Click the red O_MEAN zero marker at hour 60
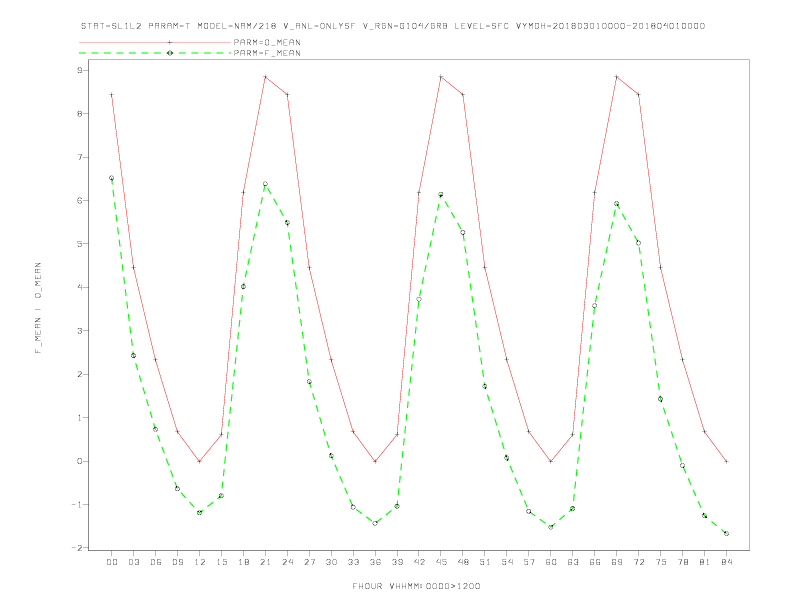 pyautogui.click(x=551, y=461)
